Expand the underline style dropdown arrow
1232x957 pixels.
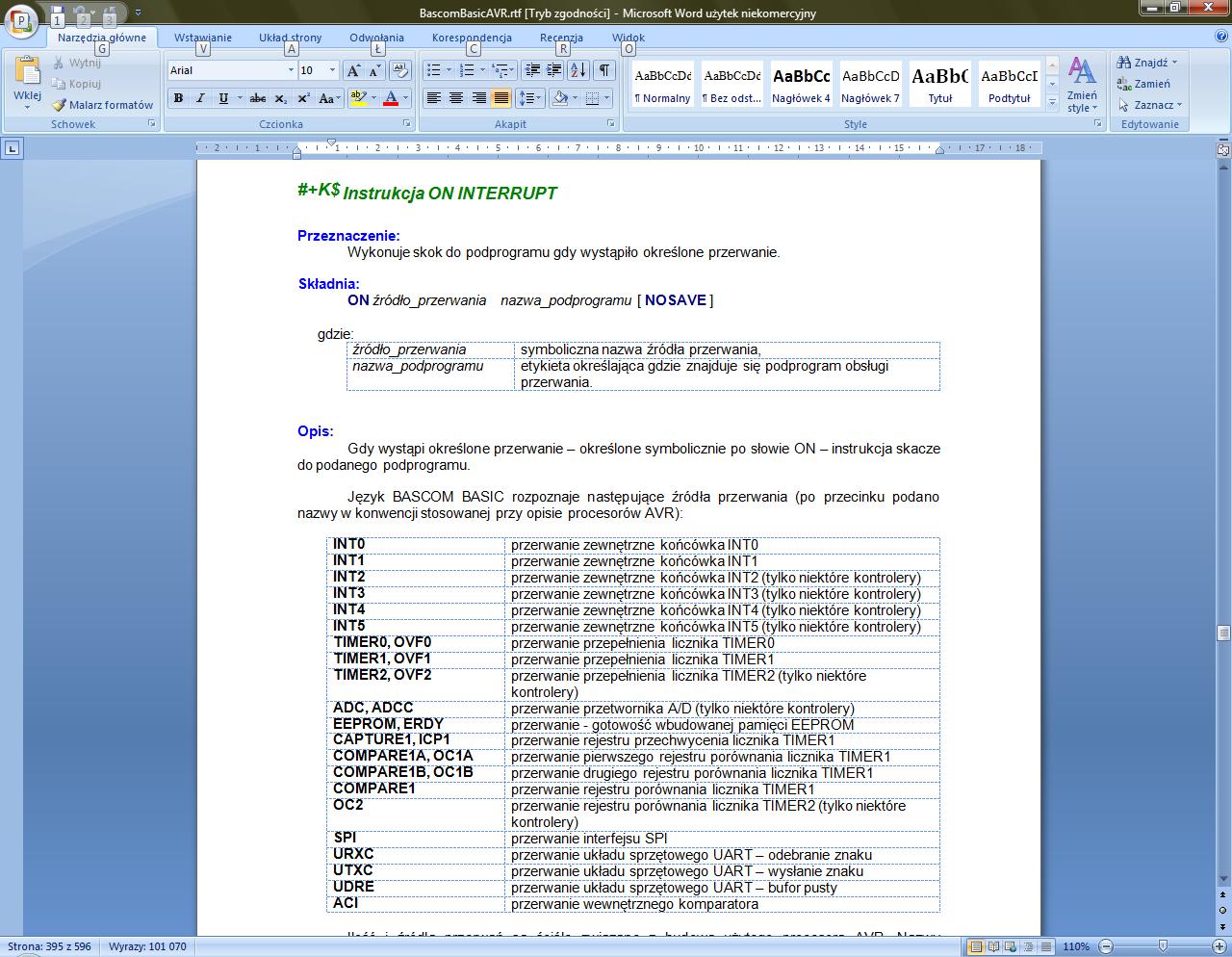(x=239, y=98)
